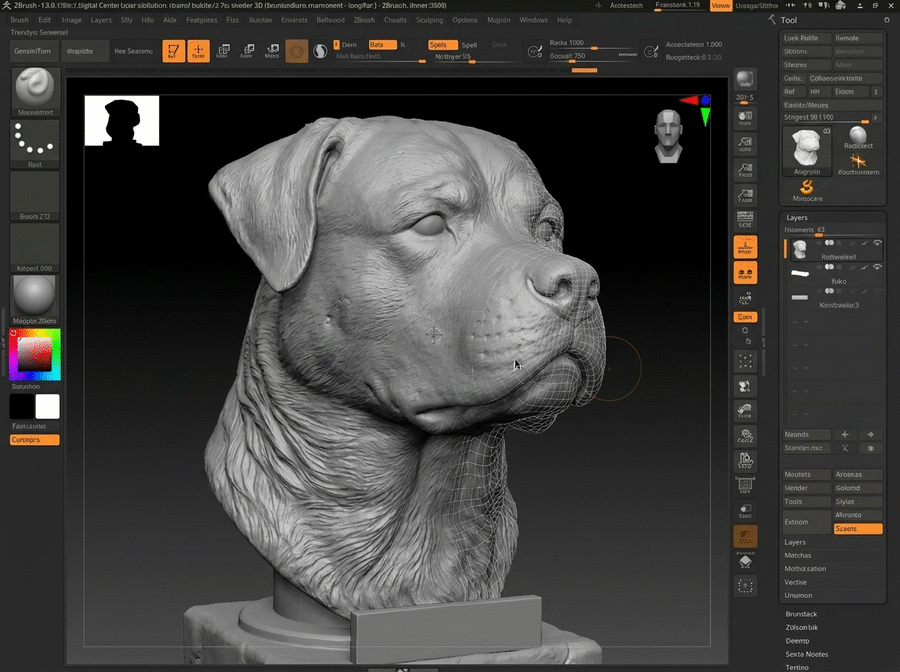This screenshot has width=900, height=672.
Task: Select the orange Edit mode toolbar icon
Action: (173, 51)
